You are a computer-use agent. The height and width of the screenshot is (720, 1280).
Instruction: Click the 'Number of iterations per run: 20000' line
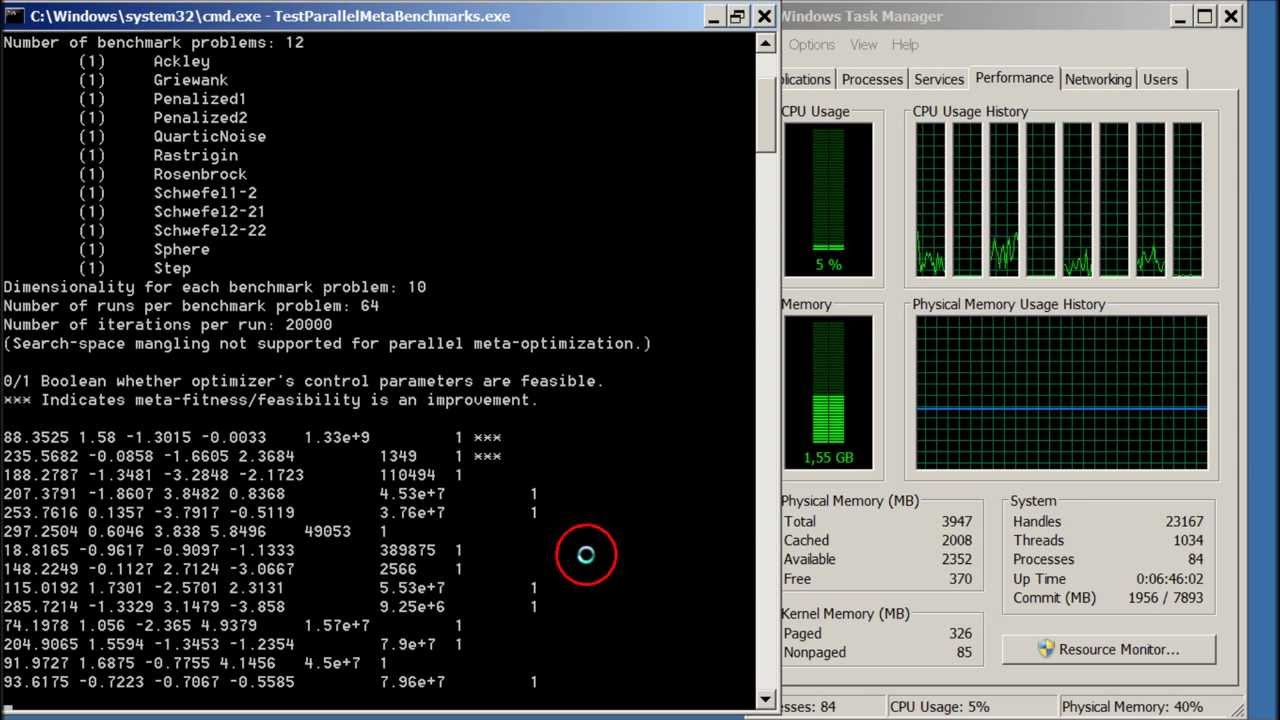click(167, 325)
